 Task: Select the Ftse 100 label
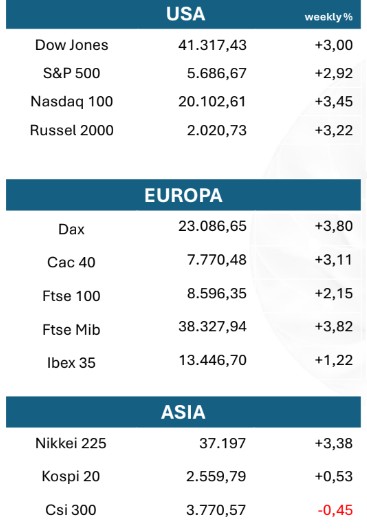[x=71, y=296]
